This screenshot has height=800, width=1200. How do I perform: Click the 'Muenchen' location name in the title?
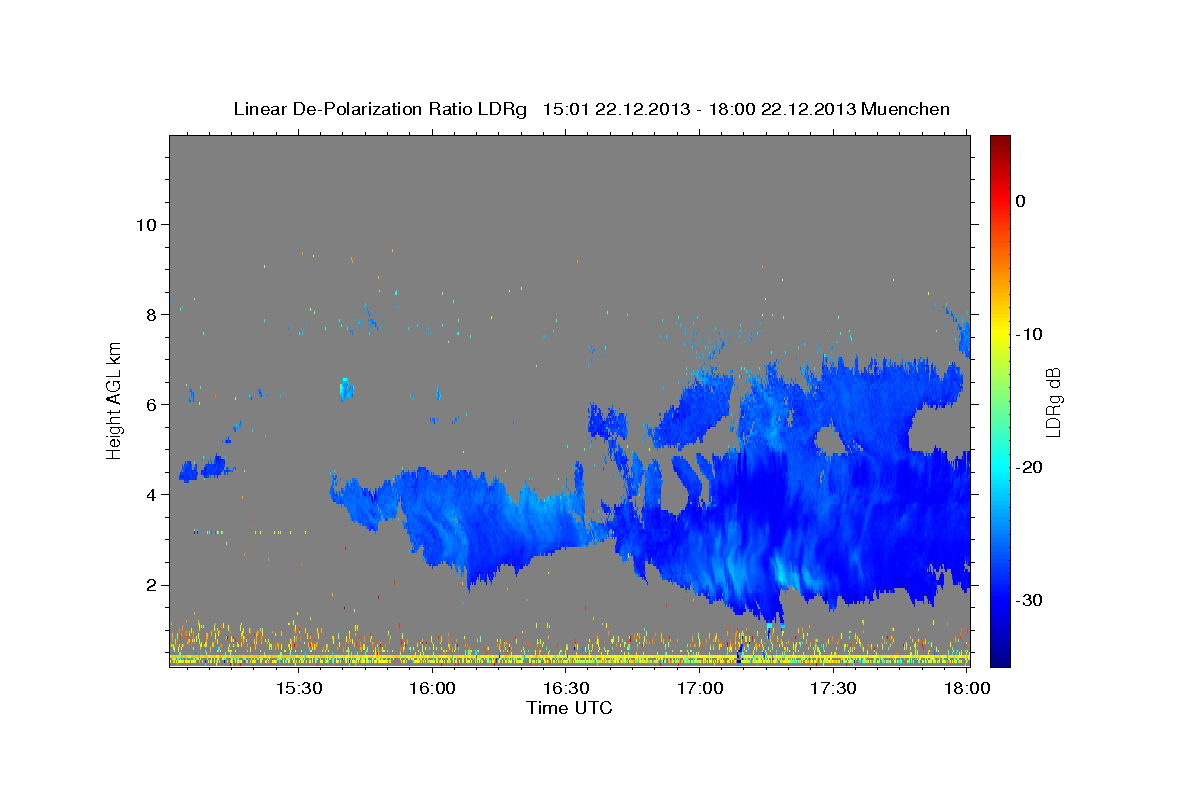(x=906, y=109)
